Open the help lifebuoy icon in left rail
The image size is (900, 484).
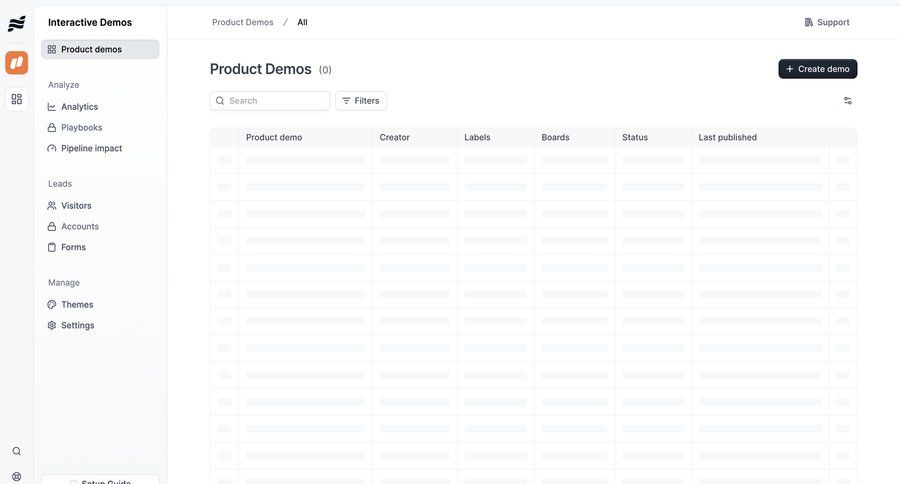coord(17,477)
